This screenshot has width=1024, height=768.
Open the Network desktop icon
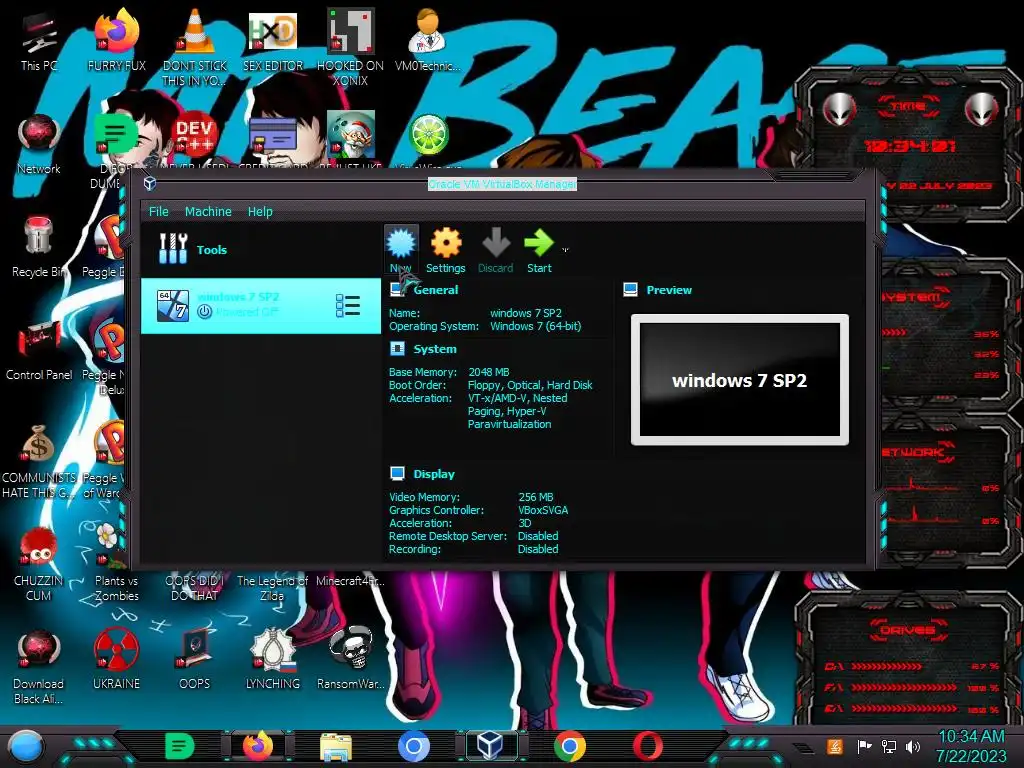(39, 145)
